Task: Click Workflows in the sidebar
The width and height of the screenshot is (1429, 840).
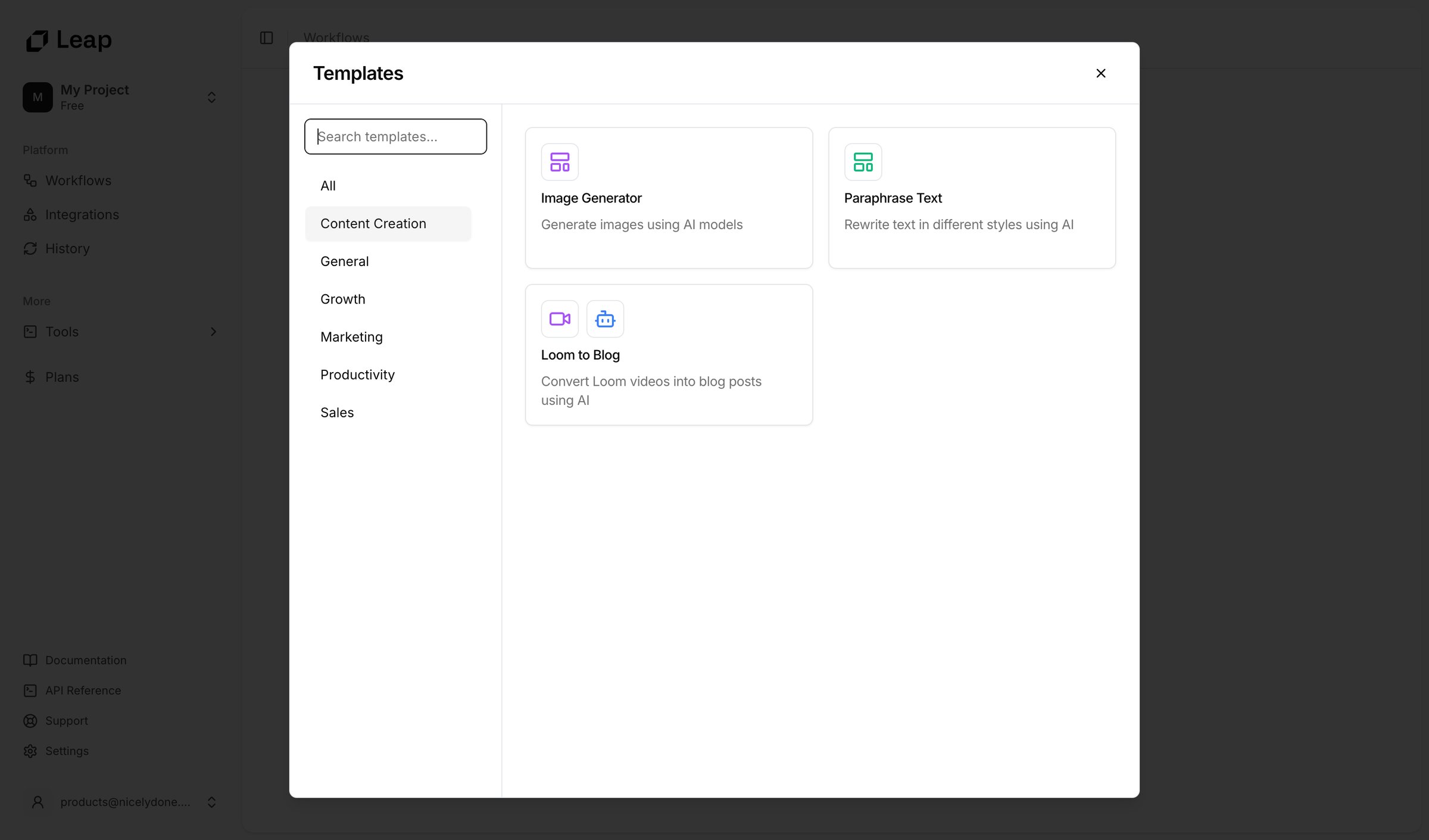Action: [78, 180]
